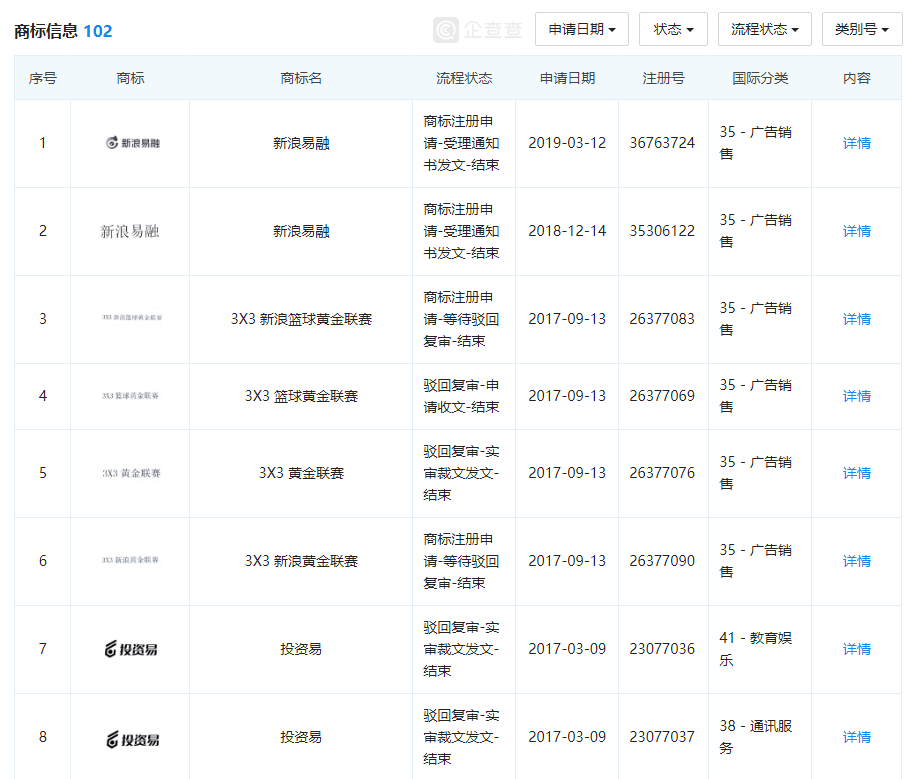Image resolution: width=907 pixels, height=779 pixels.
Task: Select name 投资易 in row 7
Action: [x=301, y=648]
